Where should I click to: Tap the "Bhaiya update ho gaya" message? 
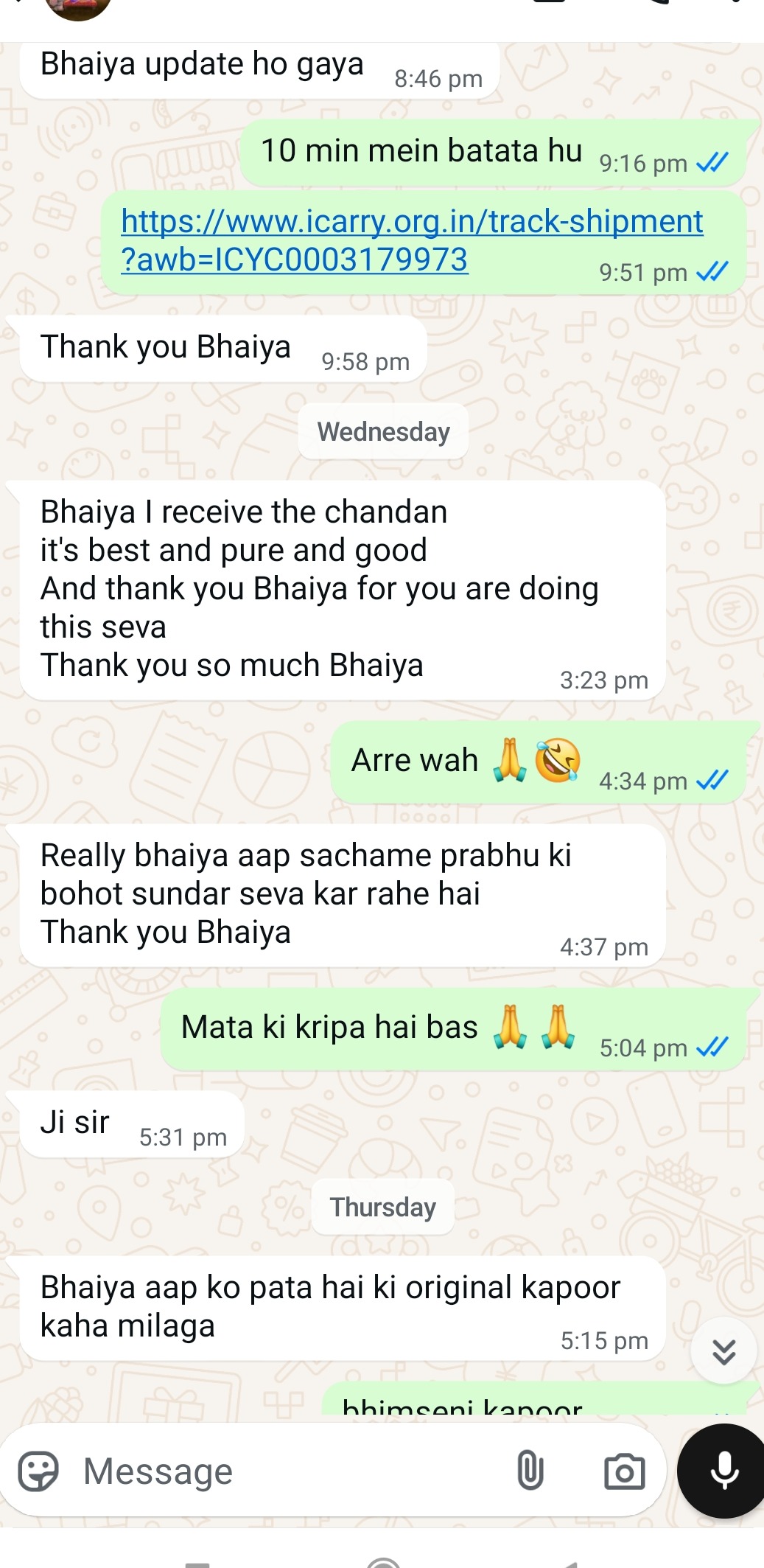pos(259,68)
